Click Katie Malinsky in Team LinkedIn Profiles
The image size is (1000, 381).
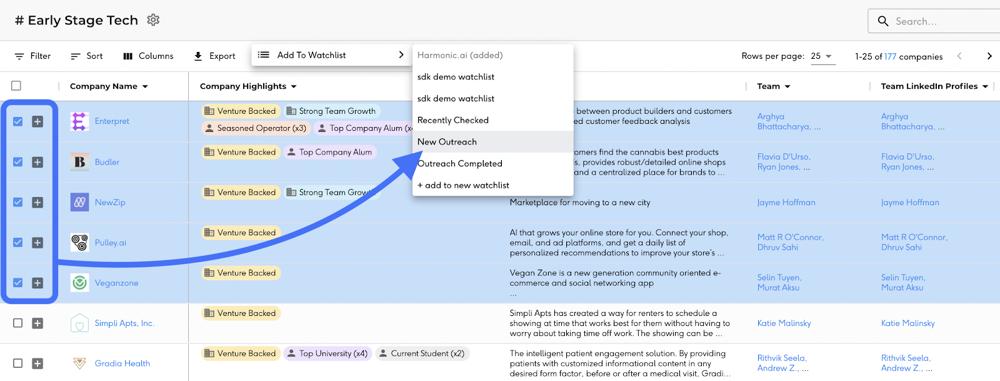(908, 323)
